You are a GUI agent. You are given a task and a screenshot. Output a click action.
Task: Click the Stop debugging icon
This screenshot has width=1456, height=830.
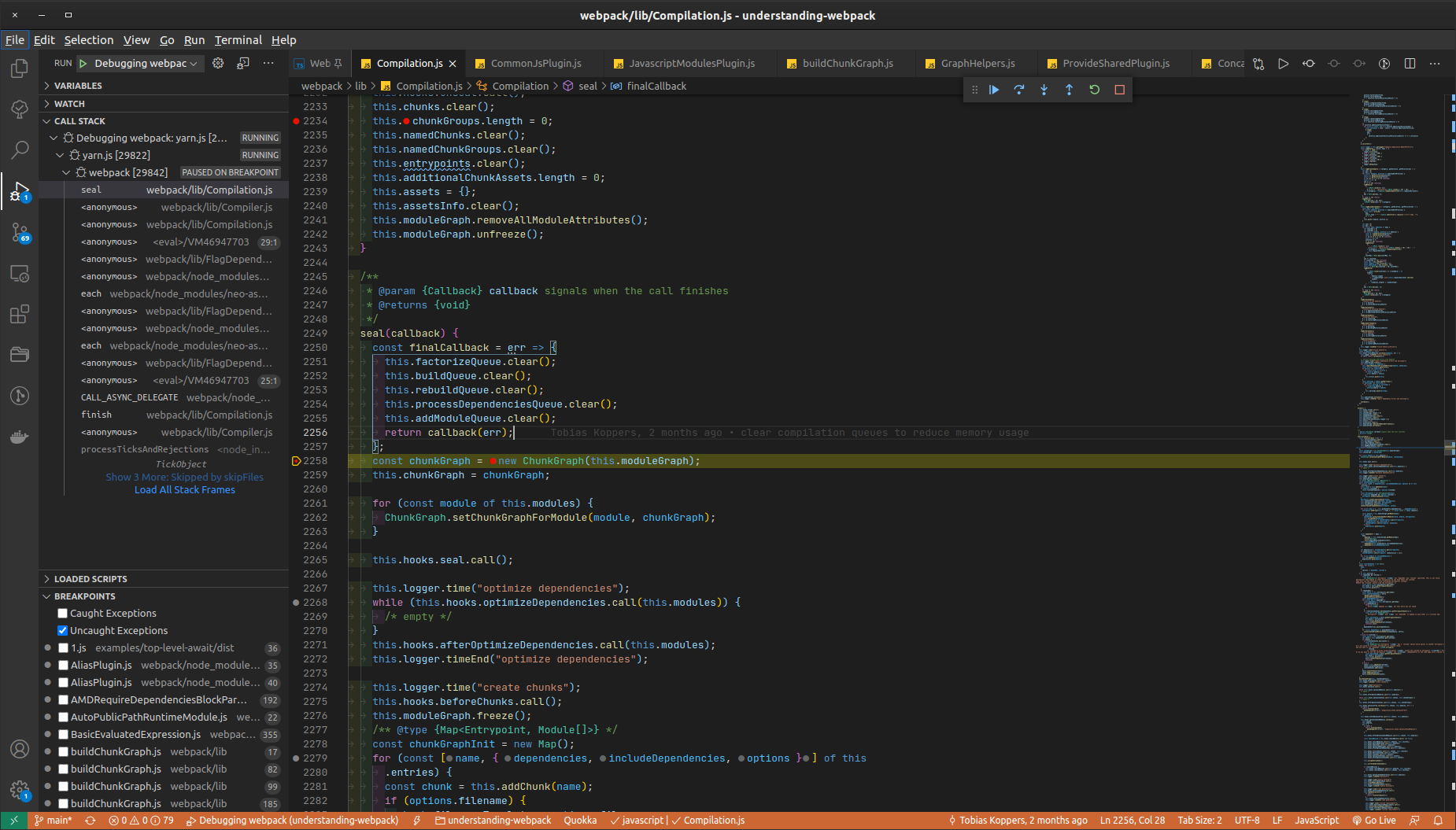click(x=1119, y=89)
